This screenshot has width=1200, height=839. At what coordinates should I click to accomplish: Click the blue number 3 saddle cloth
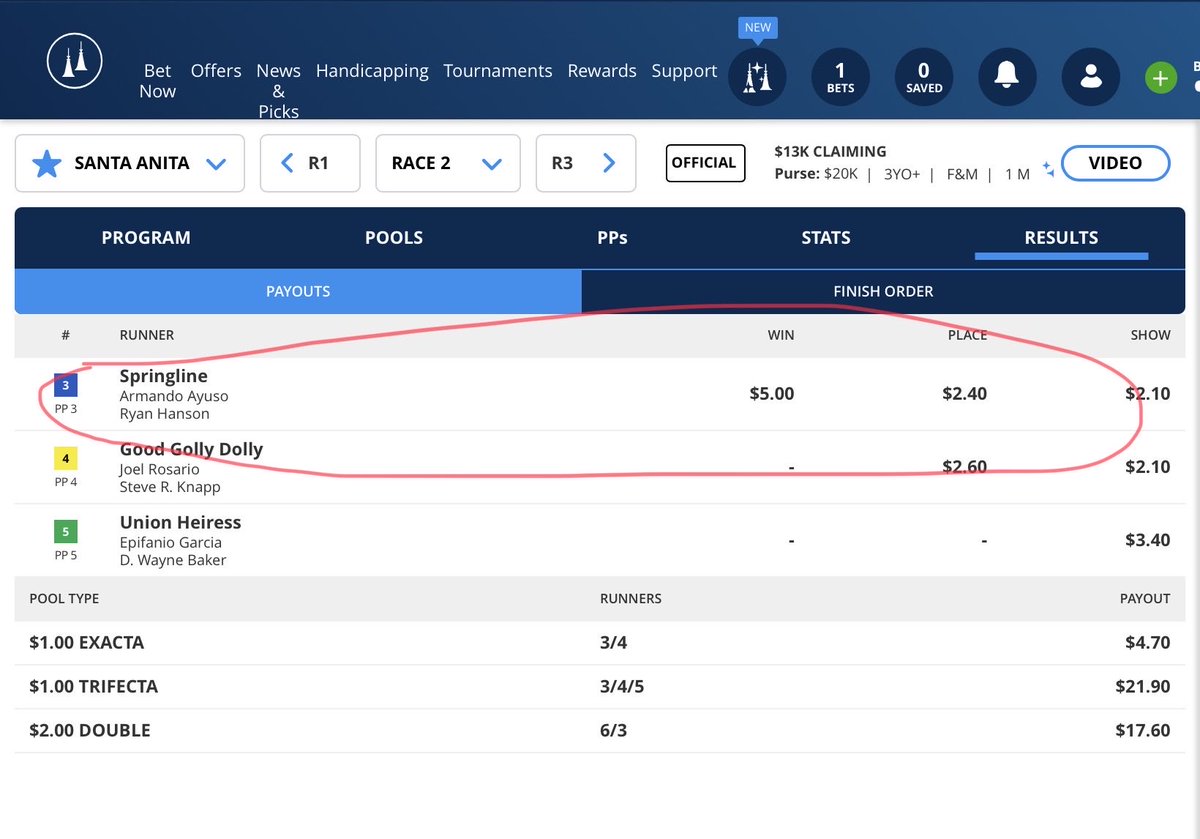pos(65,384)
